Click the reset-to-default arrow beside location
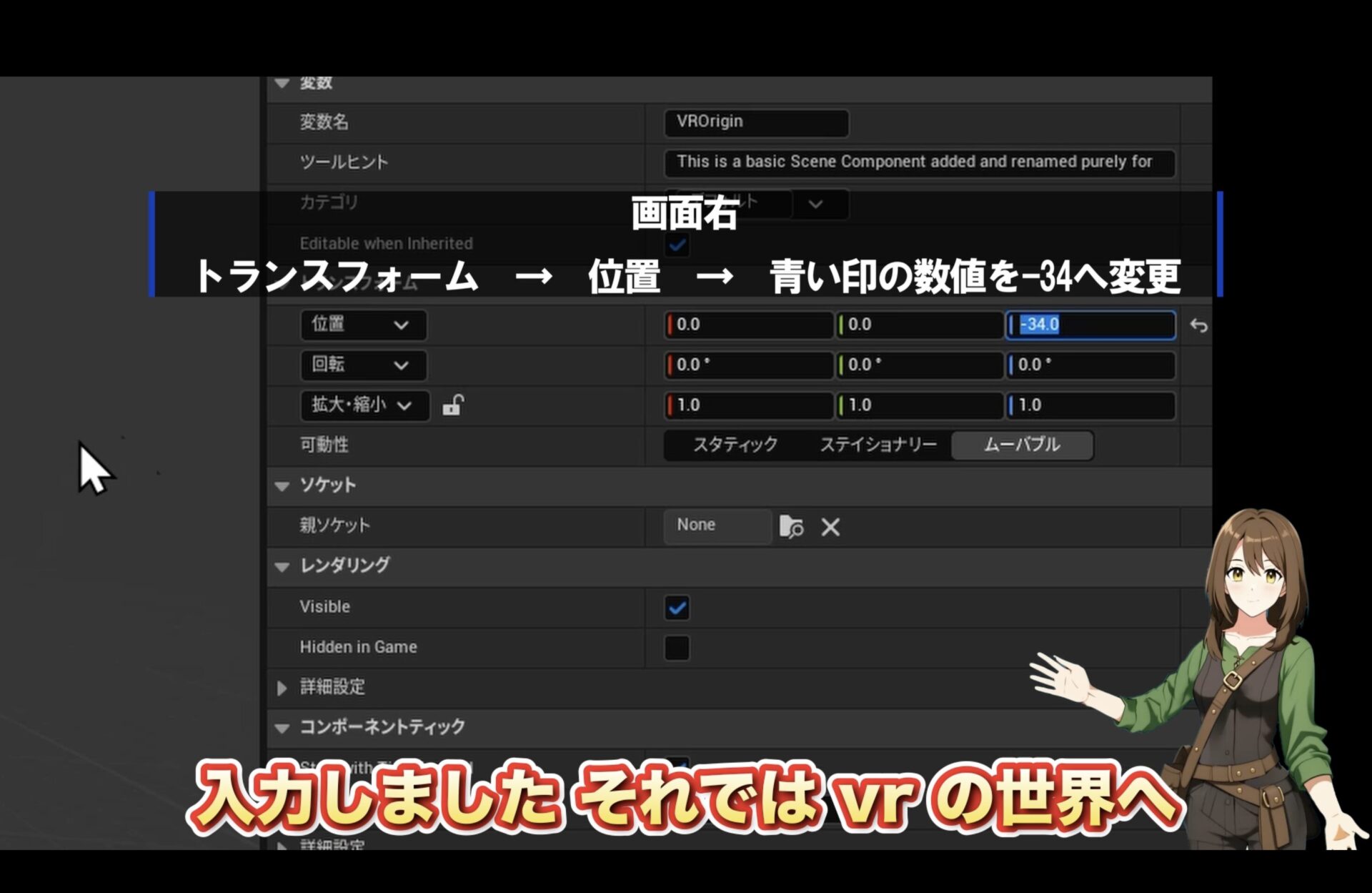Image resolution: width=1372 pixels, height=893 pixels. [1198, 326]
